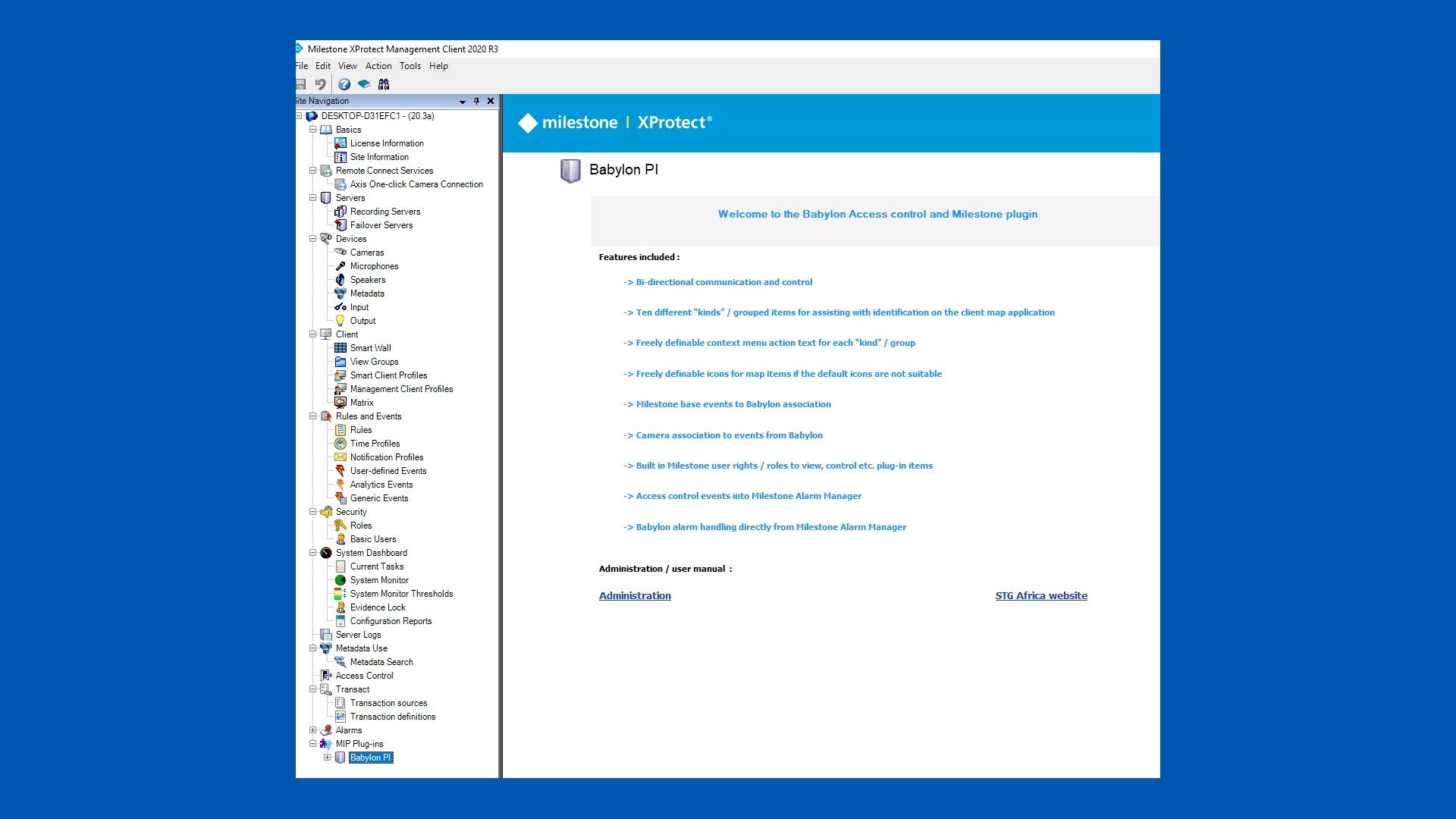The height and width of the screenshot is (819, 1456).
Task: Click the Notification Profiles envelope icon
Action: point(340,457)
